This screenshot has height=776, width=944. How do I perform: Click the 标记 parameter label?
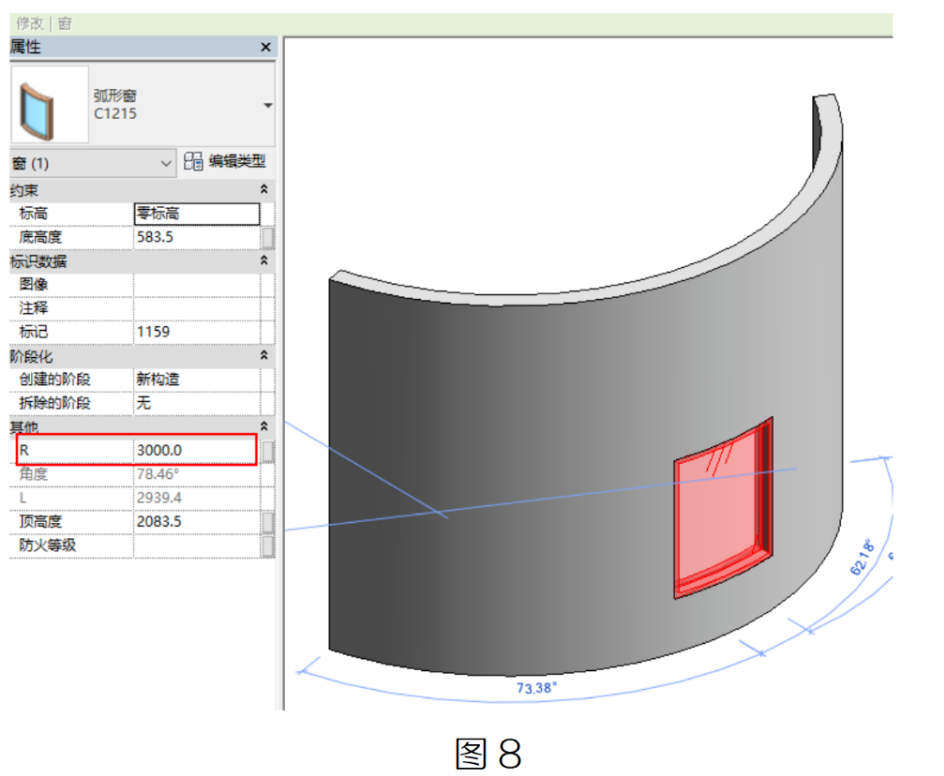coord(33,332)
